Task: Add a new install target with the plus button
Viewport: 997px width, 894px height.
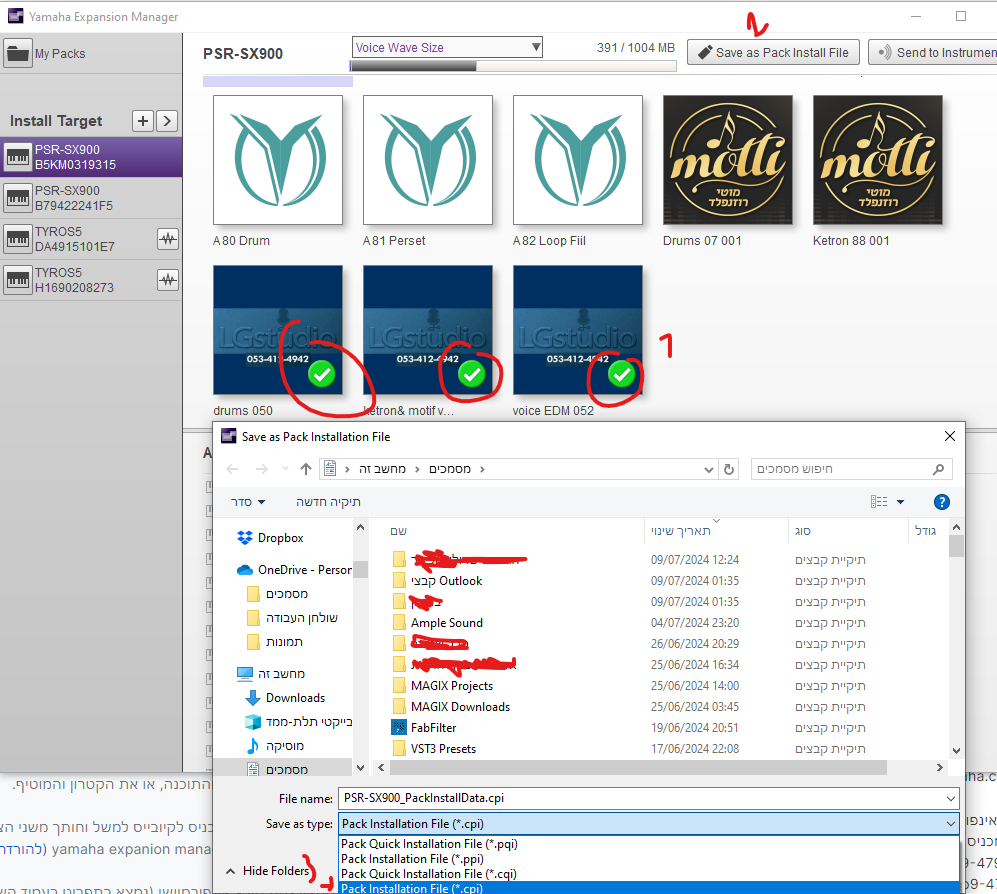Action: point(143,121)
